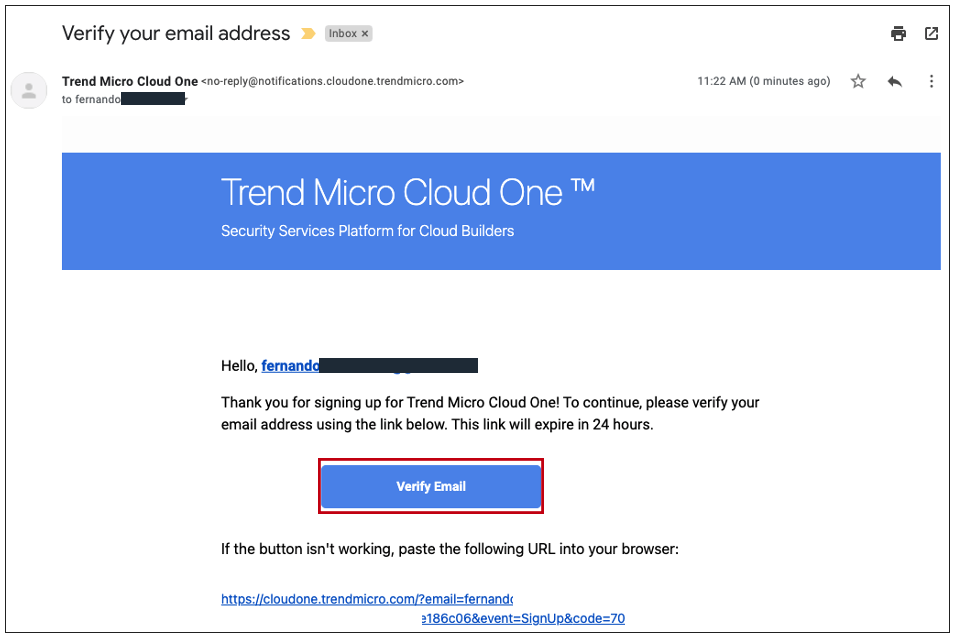Click sender name Trend Micro Cloud One
Screen dimensions: 953x637
click(x=130, y=81)
